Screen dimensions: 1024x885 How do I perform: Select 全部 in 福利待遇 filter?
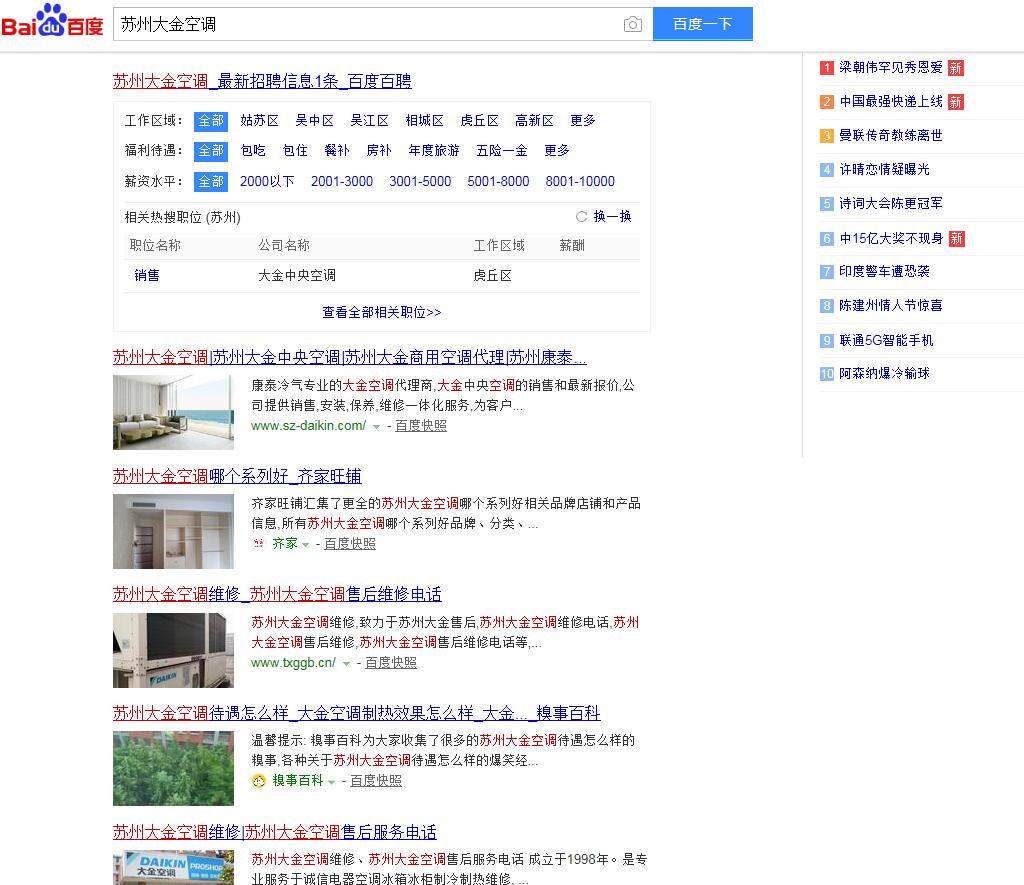(211, 151)
